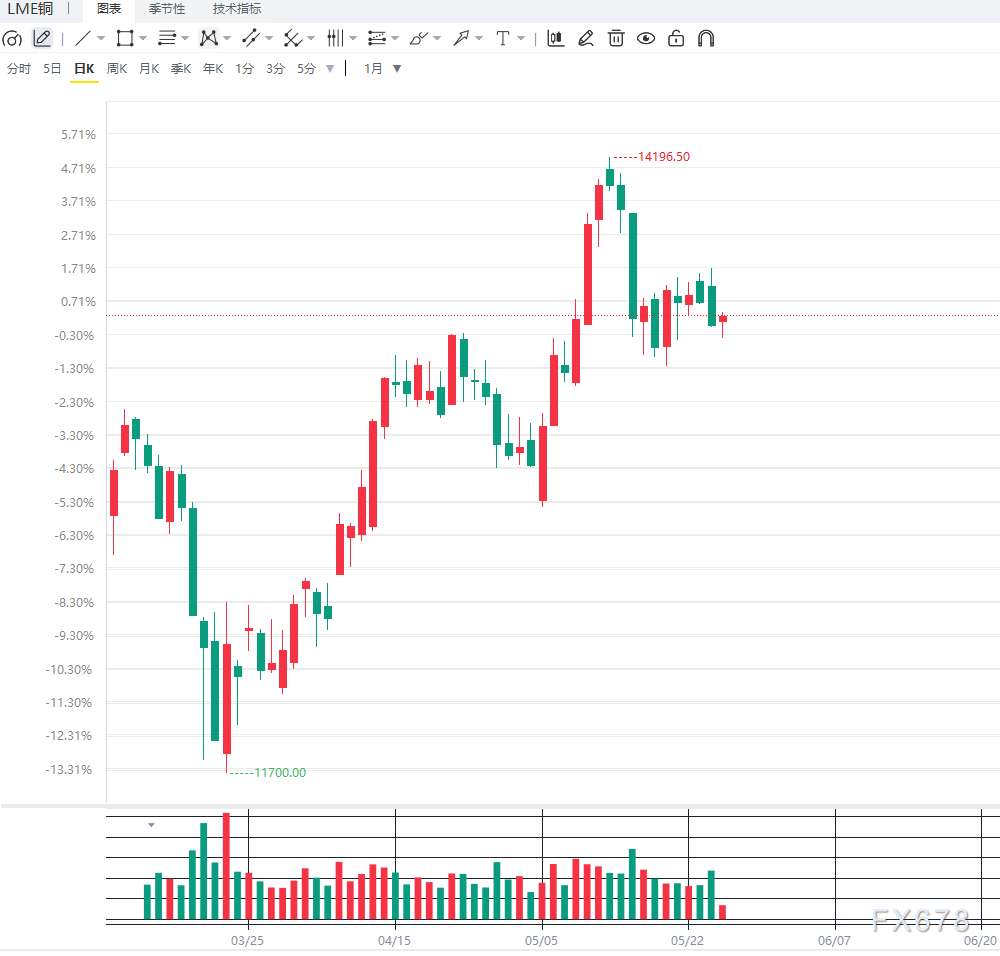1000x956 pixels.
Task: Select the 周K weekly candle period
Action: pyautogui.click(x=117, y=68)
